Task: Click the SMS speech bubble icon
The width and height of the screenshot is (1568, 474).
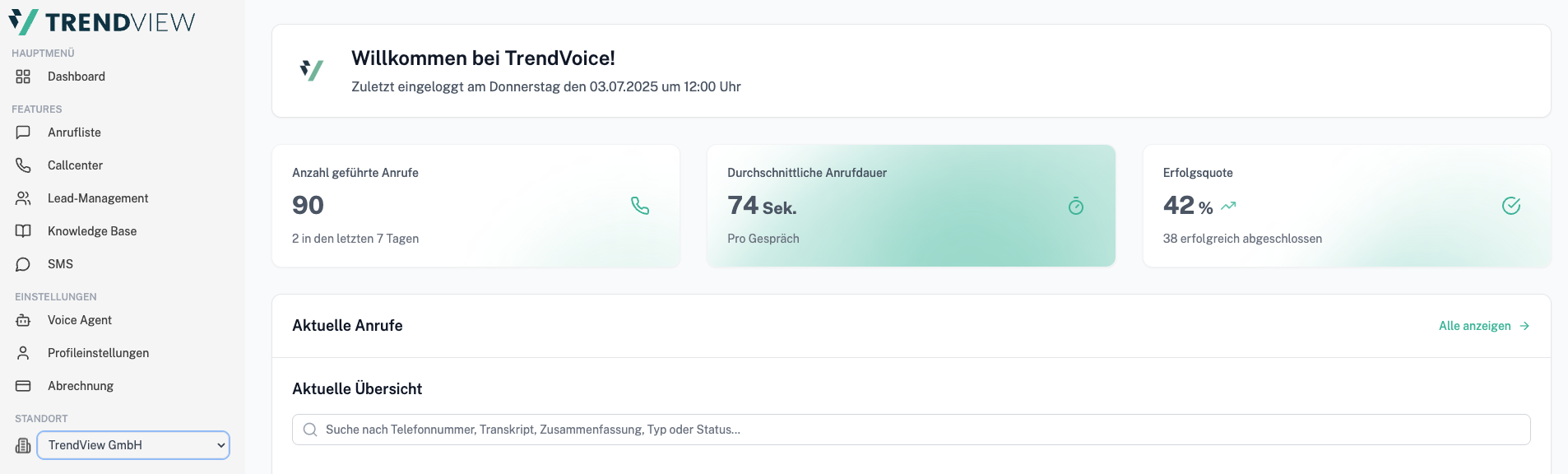Action: point(23,264)
